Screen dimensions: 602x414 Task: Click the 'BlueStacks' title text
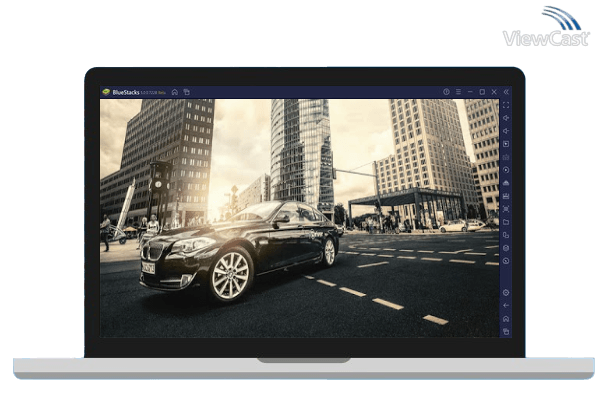pos(126,92)
